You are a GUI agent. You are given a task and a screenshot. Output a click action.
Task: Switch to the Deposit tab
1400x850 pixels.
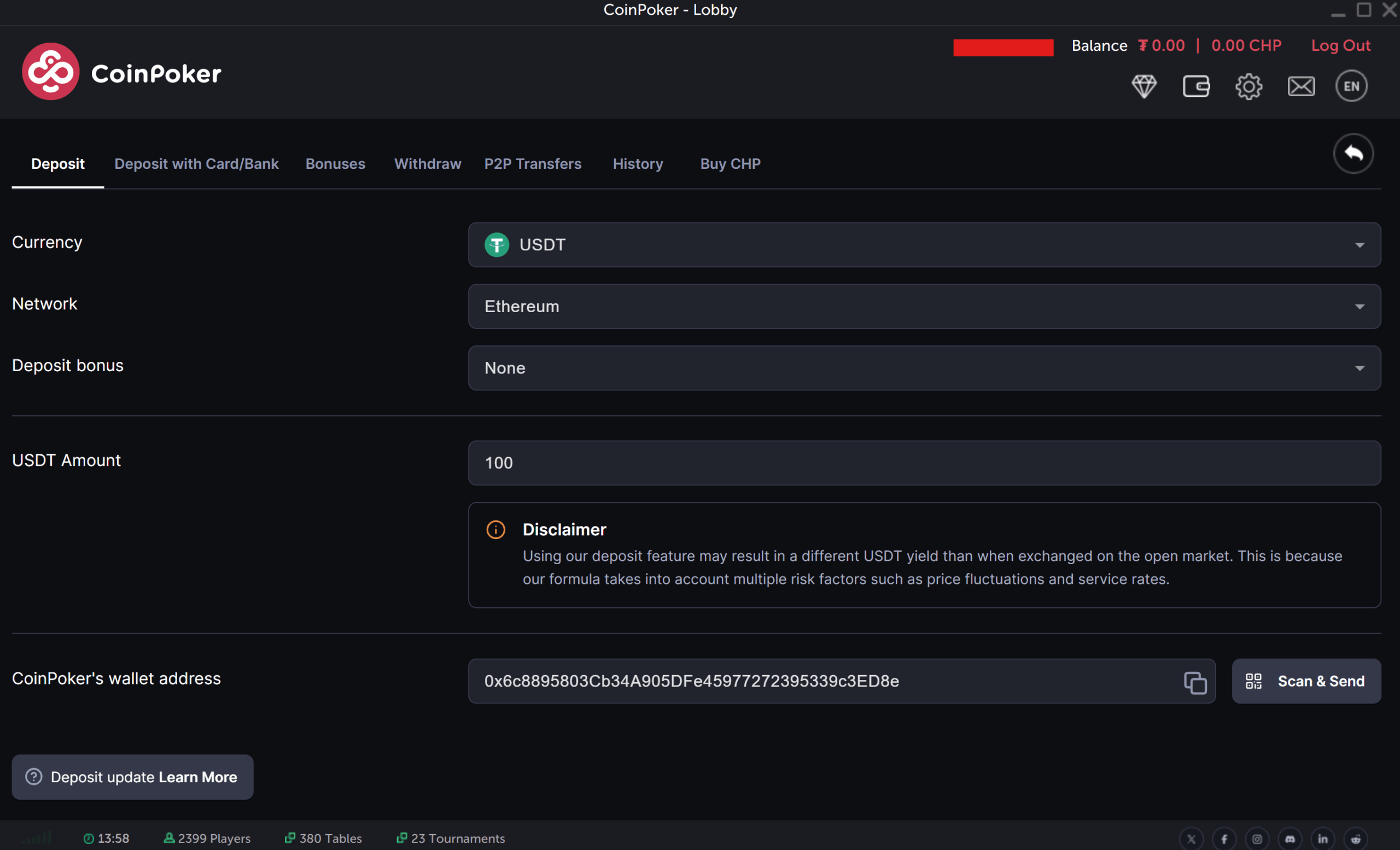coord(58,164)
